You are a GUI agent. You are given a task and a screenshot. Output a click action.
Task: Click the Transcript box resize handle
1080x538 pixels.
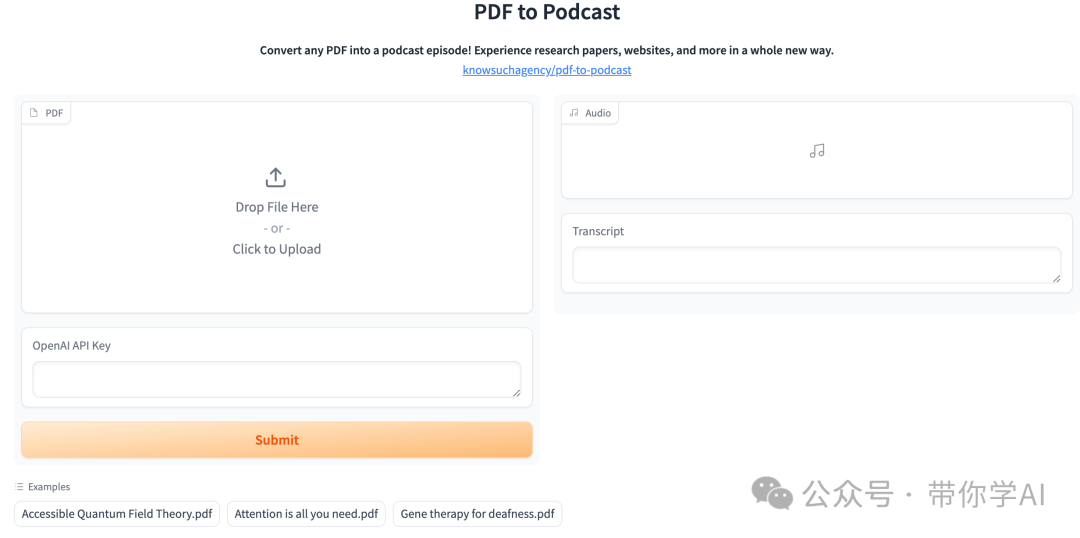click(1057, 278)
